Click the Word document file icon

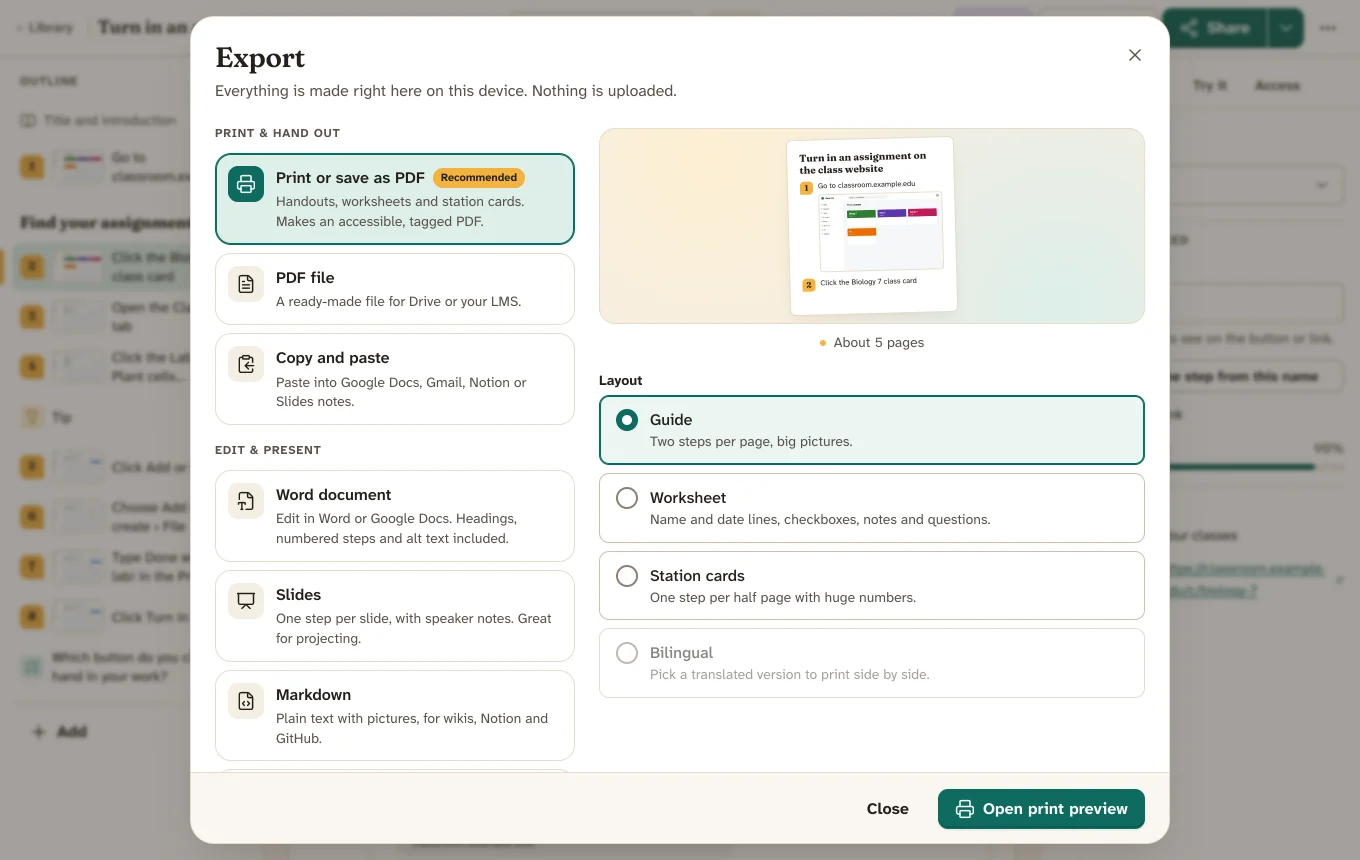point(246,501)
